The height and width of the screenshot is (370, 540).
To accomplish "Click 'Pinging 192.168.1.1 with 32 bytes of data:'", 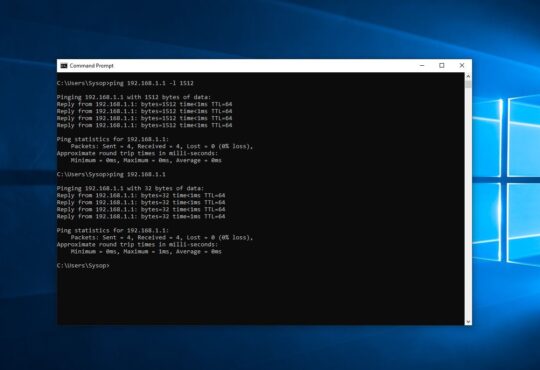I will pos(131,188).
